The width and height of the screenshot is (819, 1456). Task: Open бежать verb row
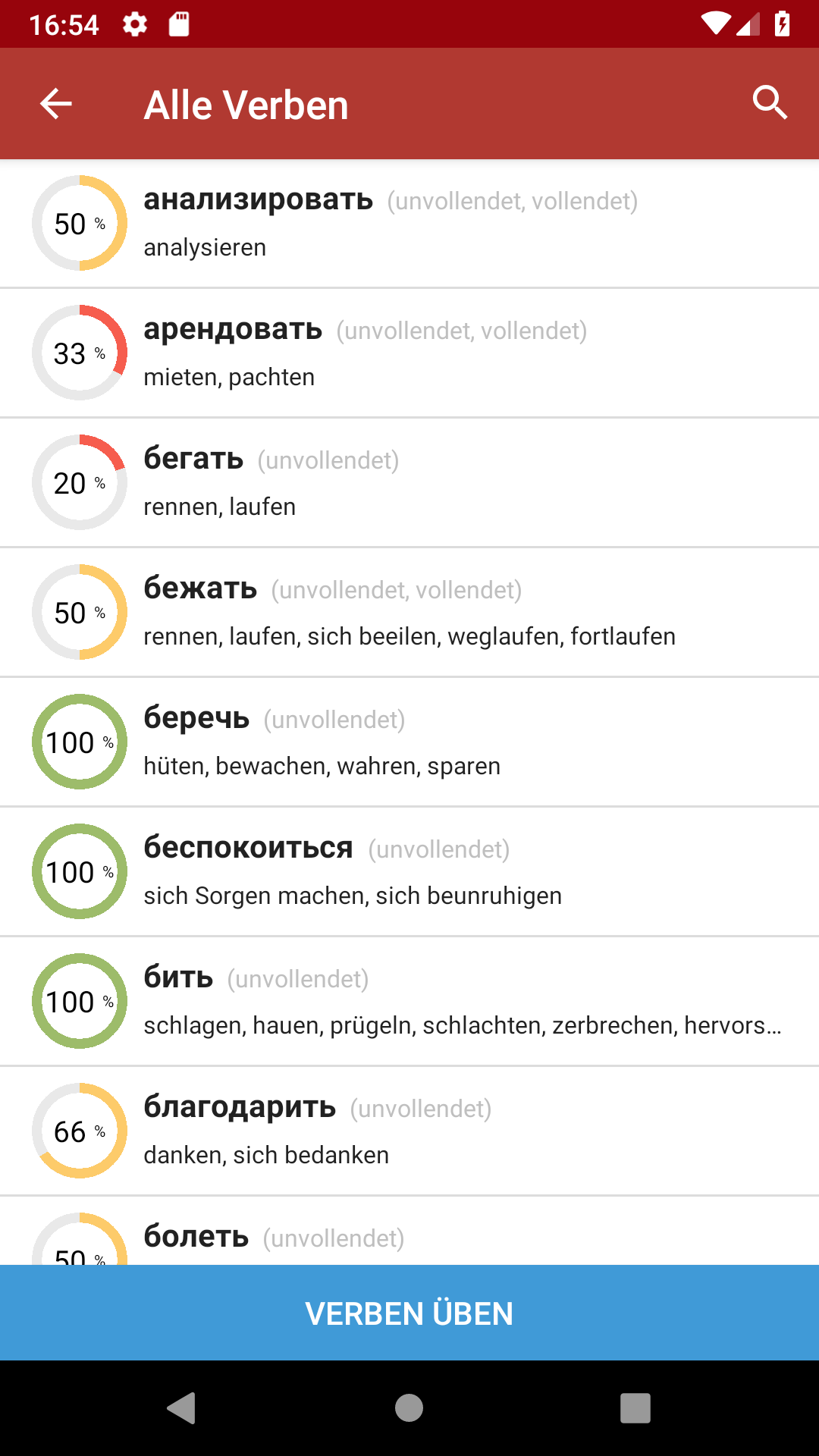pyautogui.click(x=409, y=612)
